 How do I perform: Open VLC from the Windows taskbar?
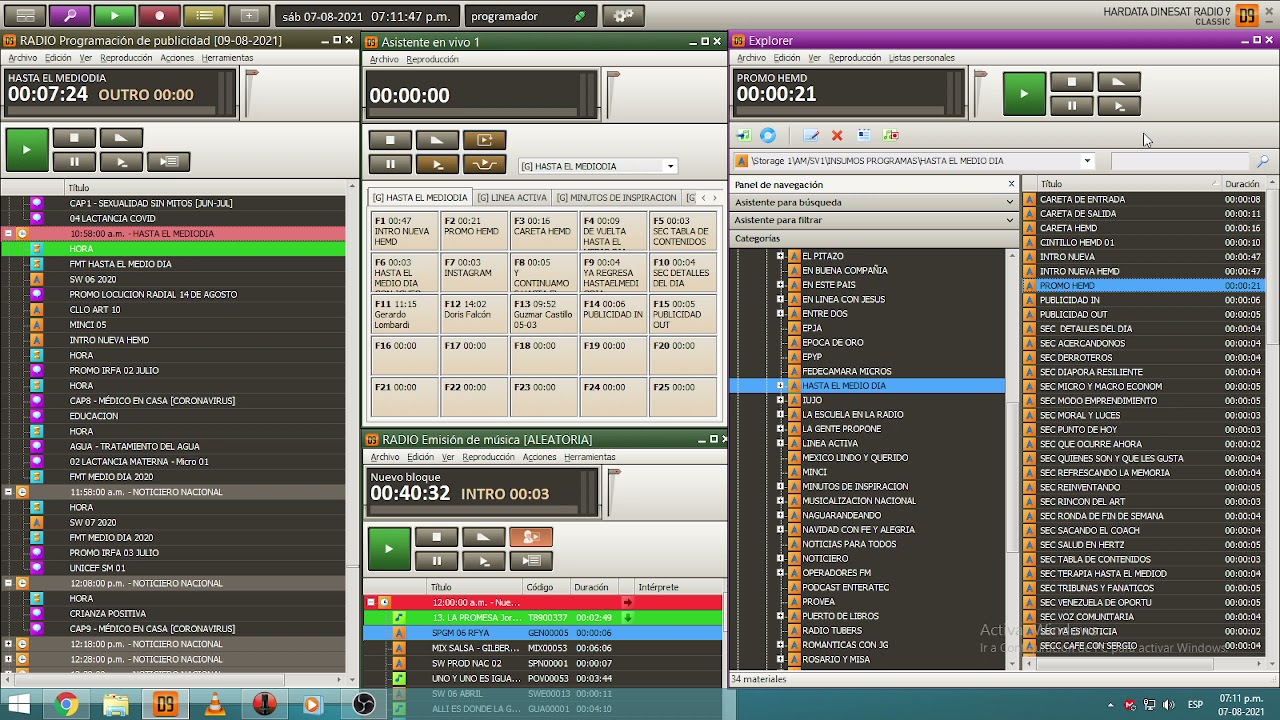pos(214,705)
